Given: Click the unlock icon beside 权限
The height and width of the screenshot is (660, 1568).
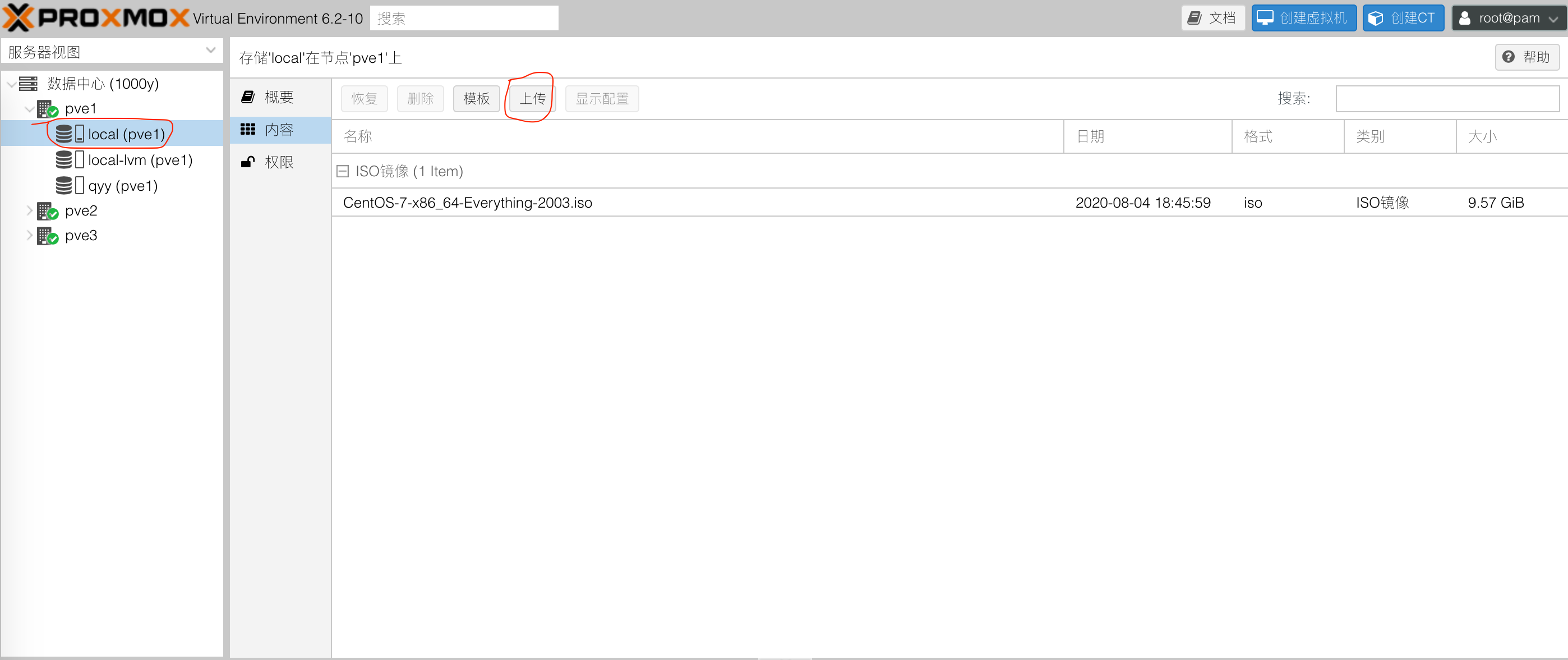Looking at the screenshot, I should tap(248, 162).
